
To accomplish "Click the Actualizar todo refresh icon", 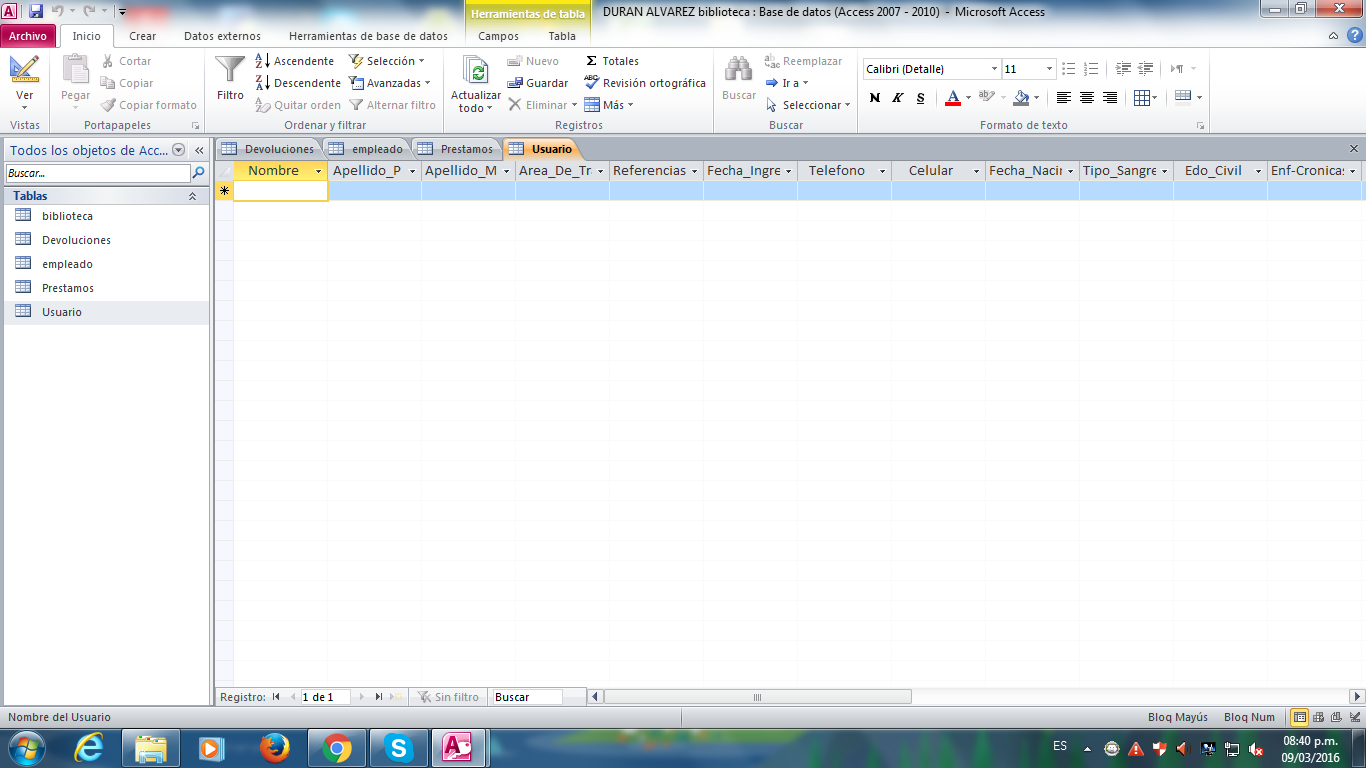I will point(476,72).
